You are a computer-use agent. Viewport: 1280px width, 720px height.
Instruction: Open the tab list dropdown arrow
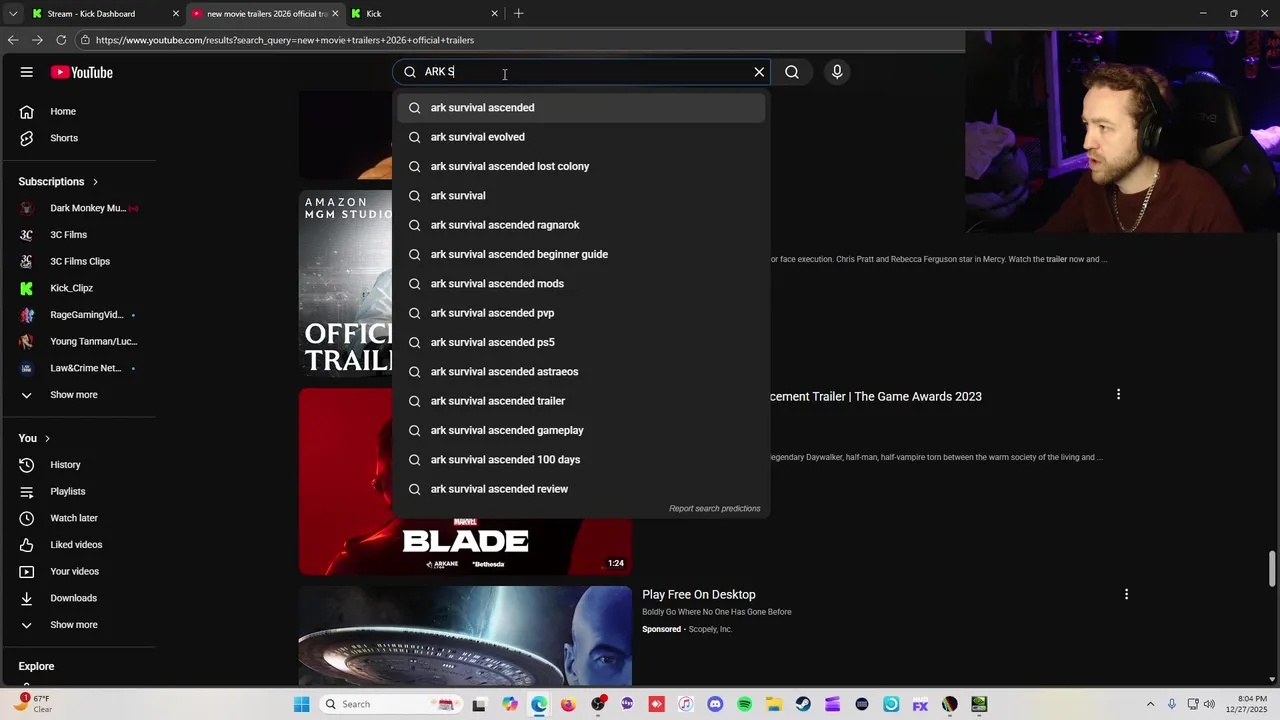click(12, 14)
